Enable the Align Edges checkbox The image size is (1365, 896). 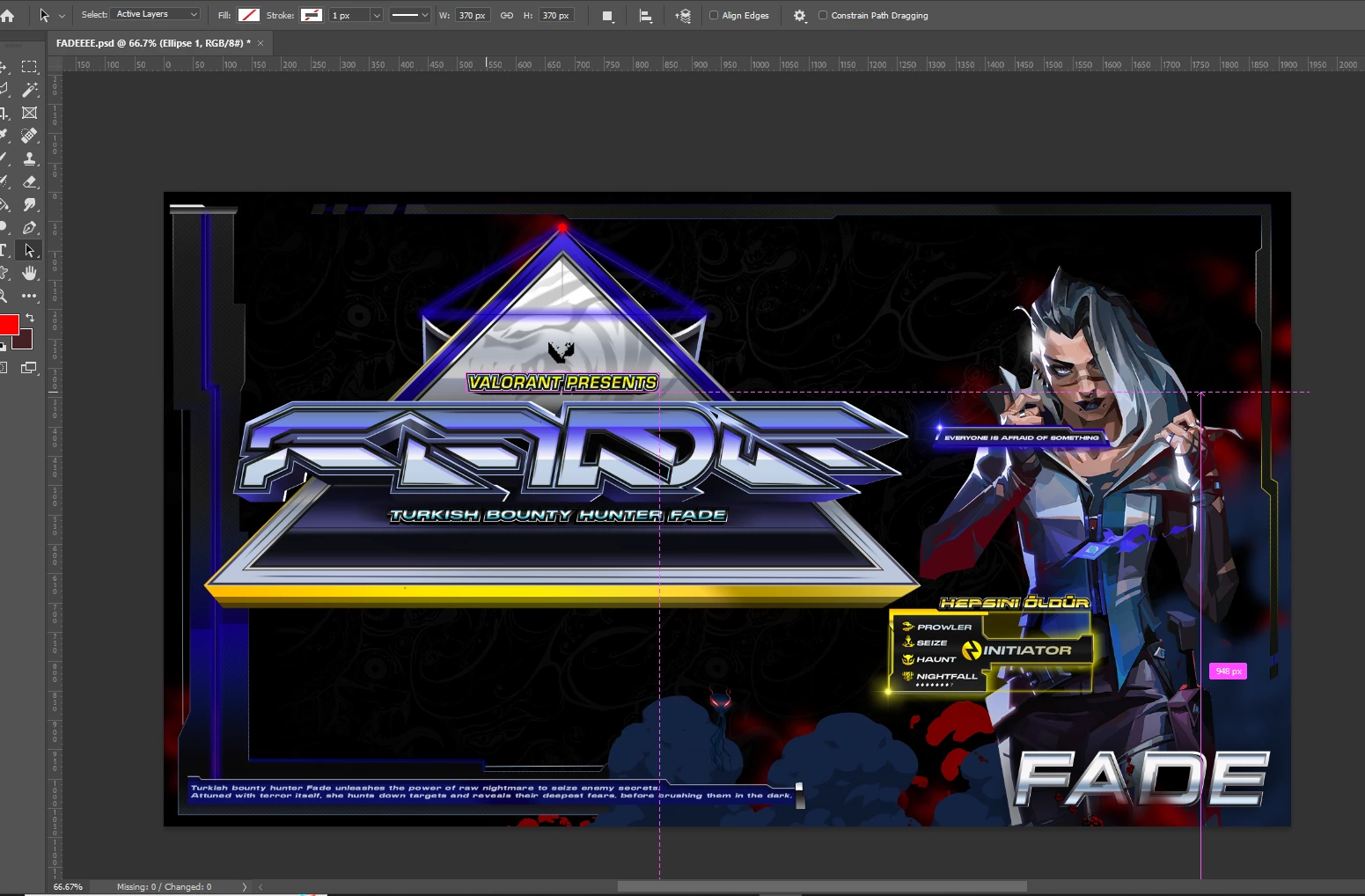(714, 16)
